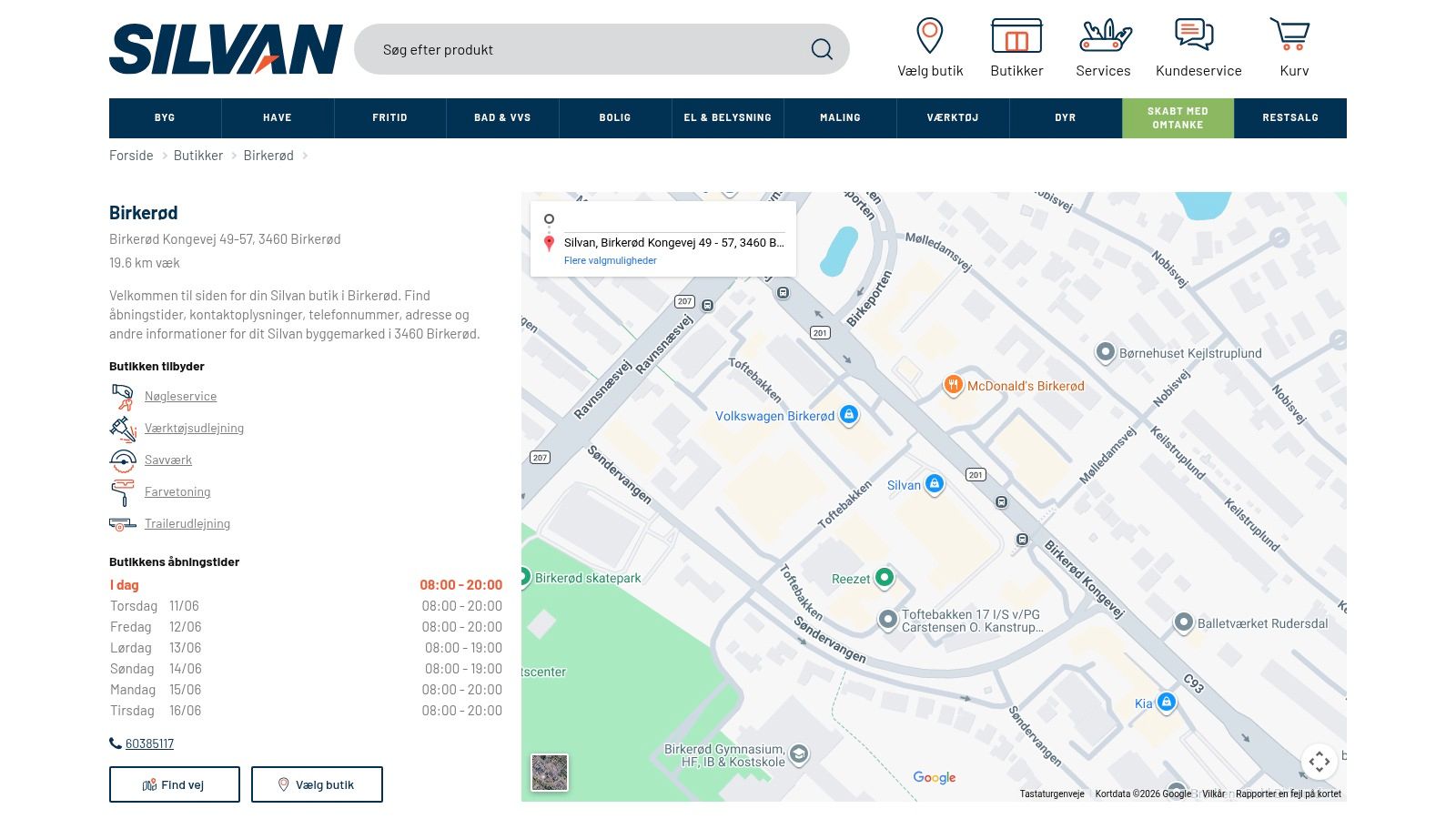1456x819 pixels.
Task: Click the Nøgleservice key icon
Action: [x=123, y=397]
